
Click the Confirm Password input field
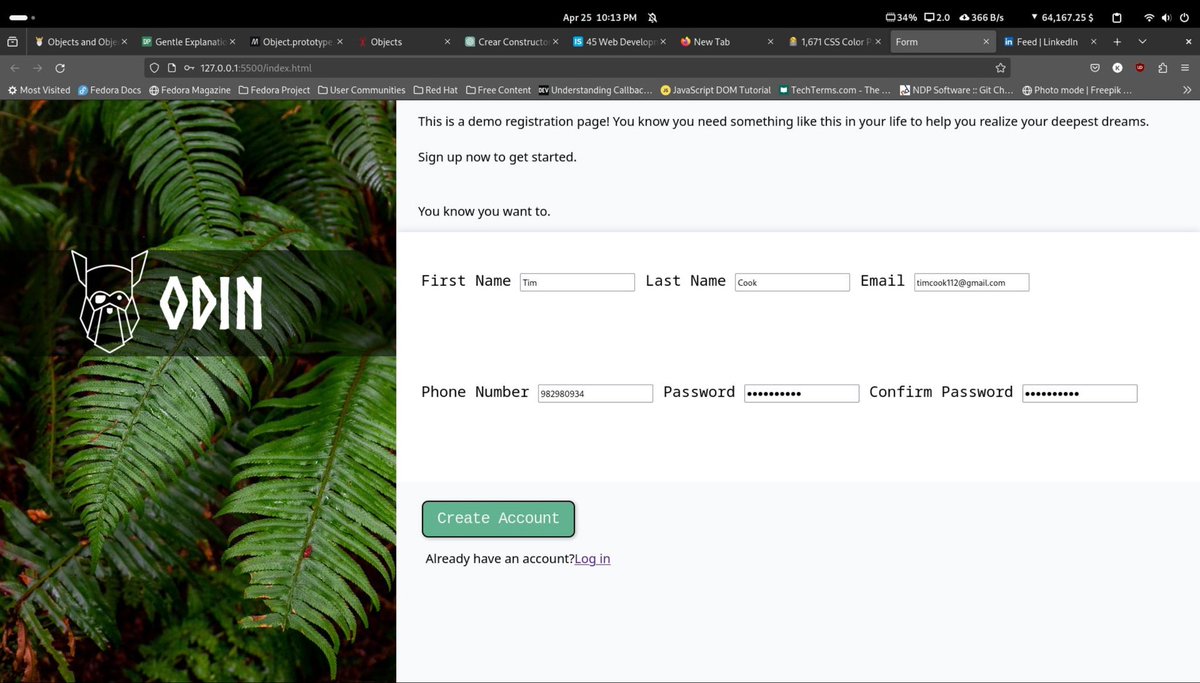click(1079, 394)
